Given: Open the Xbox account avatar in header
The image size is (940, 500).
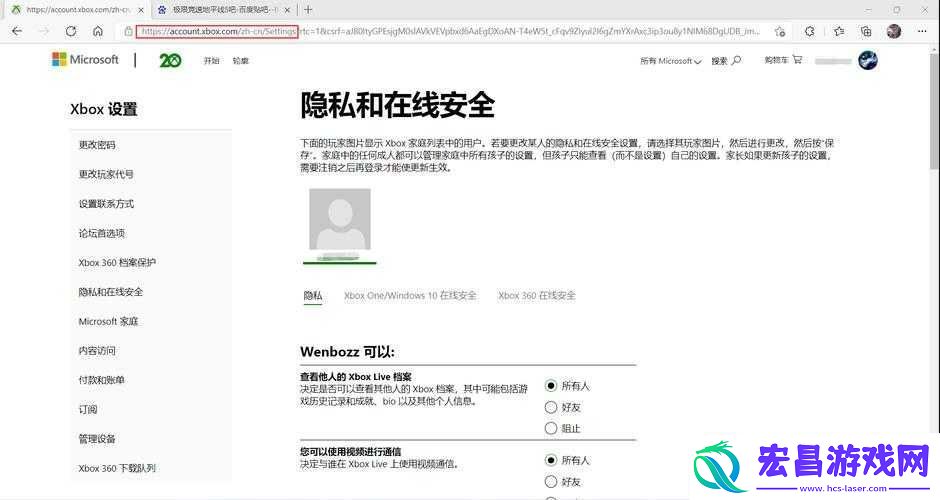Looking at the screenshot, I should pos(867,60).
